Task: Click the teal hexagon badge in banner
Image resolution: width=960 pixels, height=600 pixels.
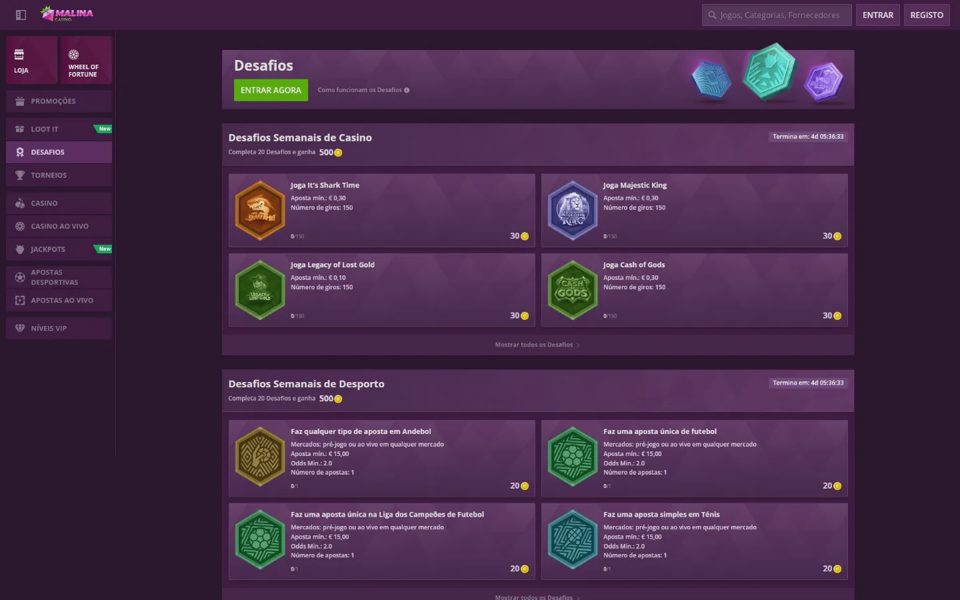Action: pos(769,71)
